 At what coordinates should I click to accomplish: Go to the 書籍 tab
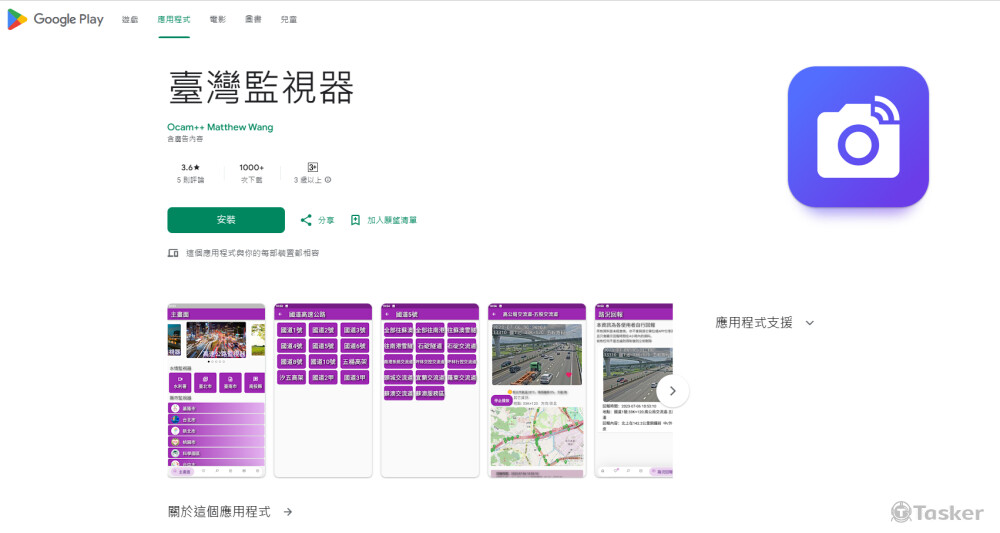point(253,20)
